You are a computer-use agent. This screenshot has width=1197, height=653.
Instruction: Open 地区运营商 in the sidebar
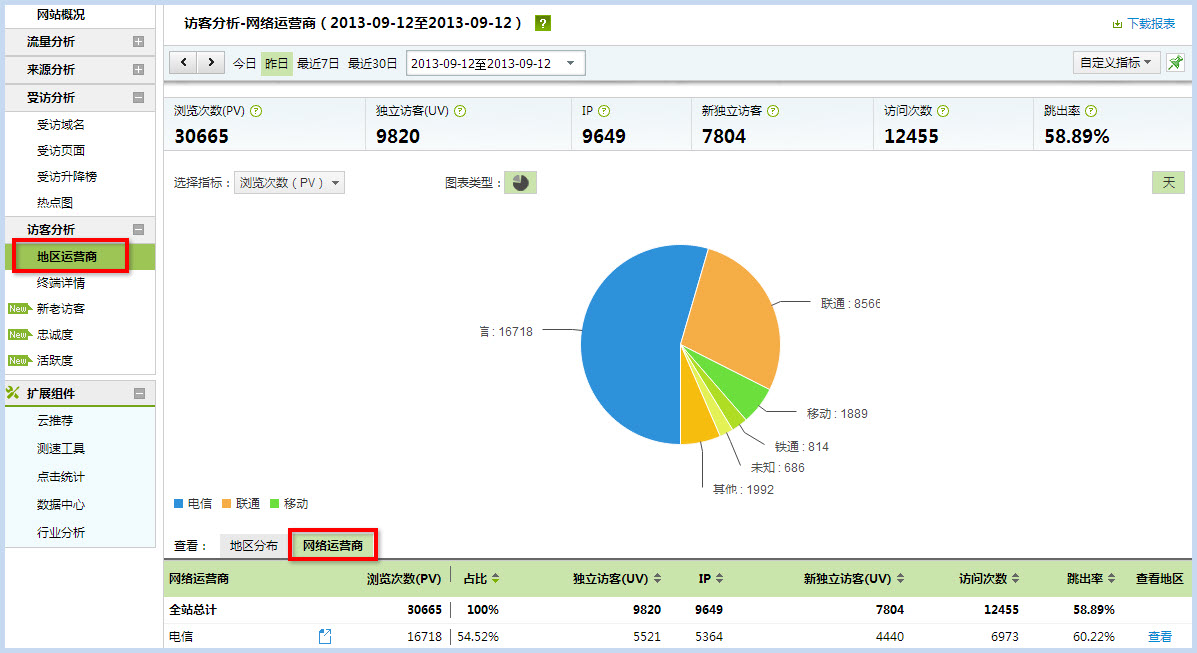point(79,257)
